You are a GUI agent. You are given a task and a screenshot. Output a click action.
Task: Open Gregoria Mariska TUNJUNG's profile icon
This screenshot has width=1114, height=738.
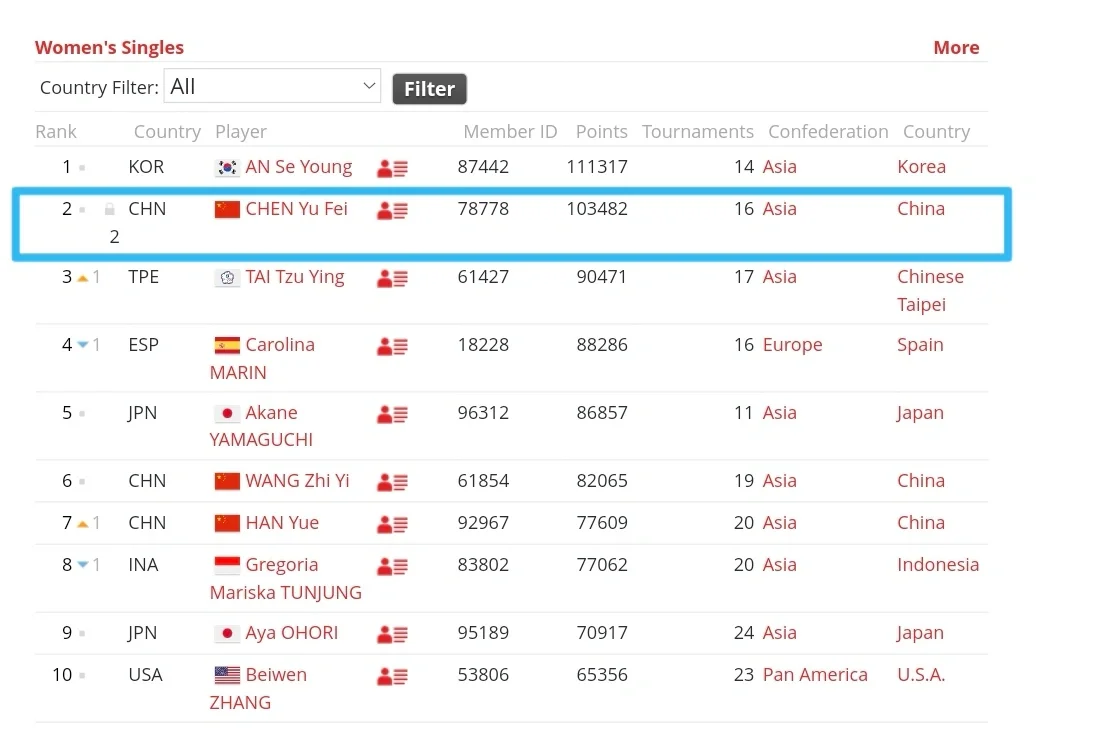pos(392,566)
